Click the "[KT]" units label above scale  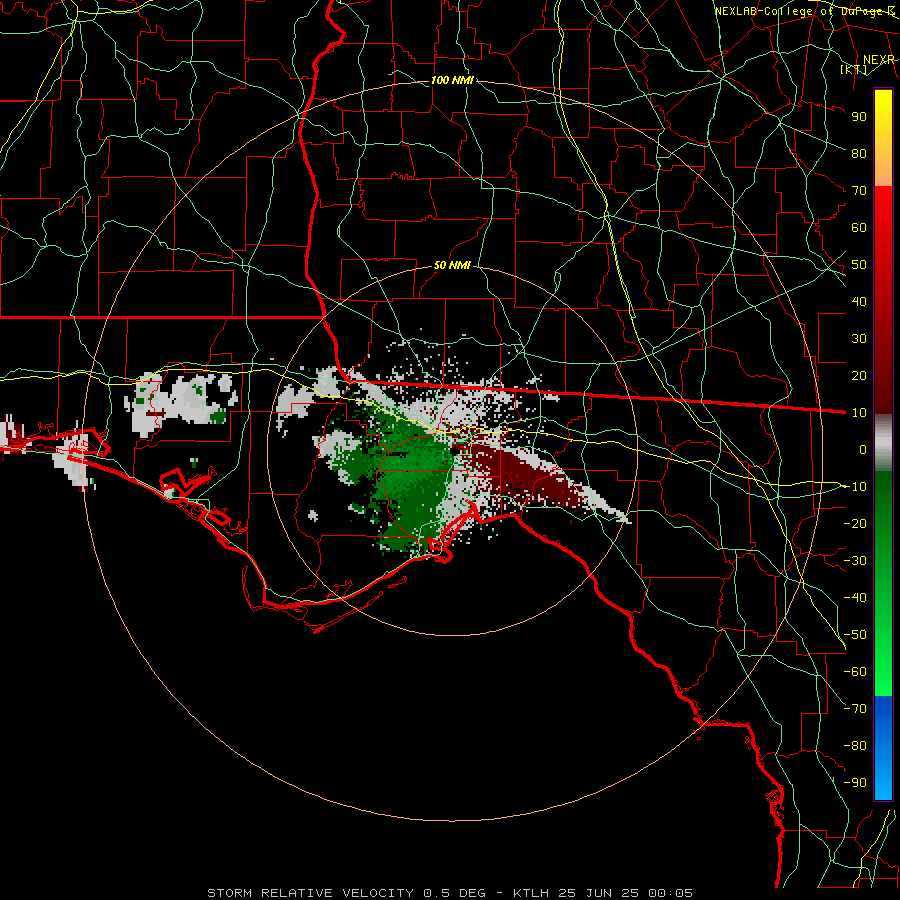pyautogui.click(x=853, y=69)
